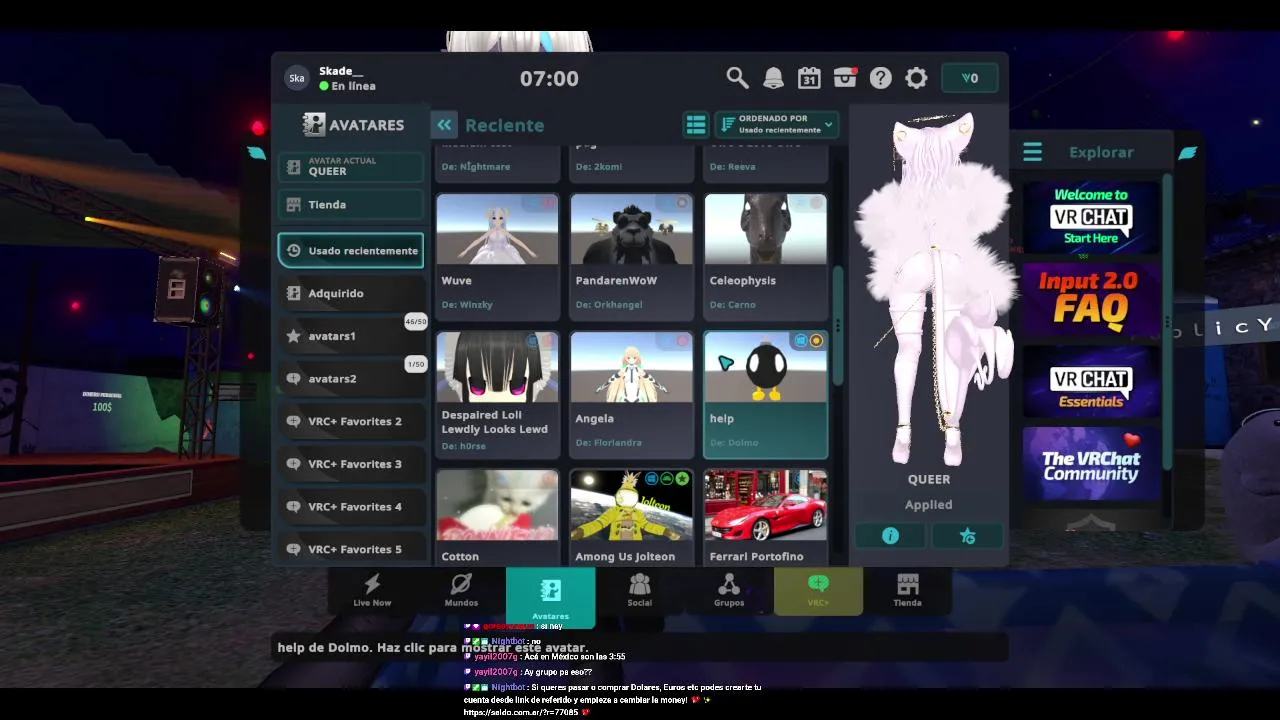Select the help avatar by Dolmo
This screenshot has width=1280, height=720.
[765, 394]
